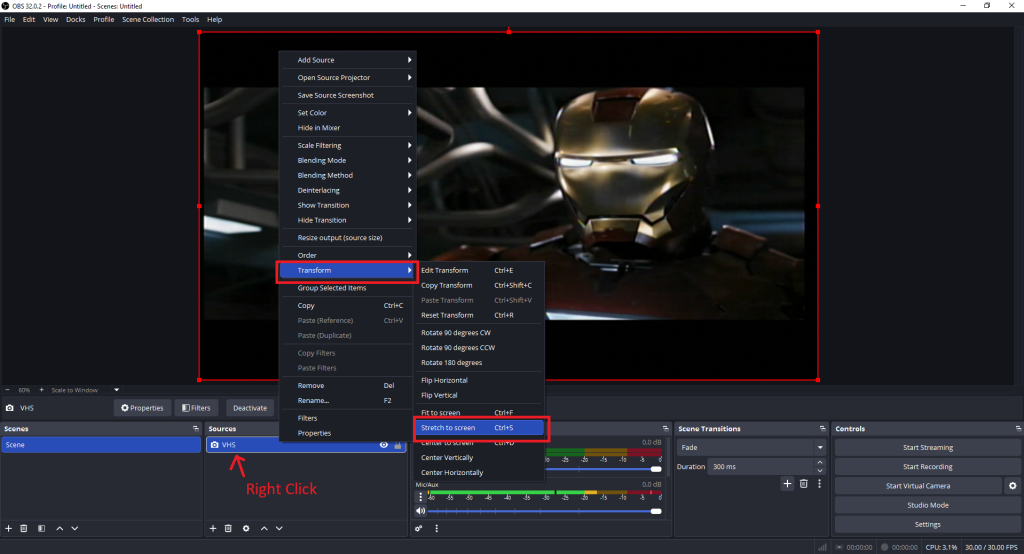The image size is (1024, 554).
Task: Zoom in preview with the plus icon
Action: click(x=41, y=389)
